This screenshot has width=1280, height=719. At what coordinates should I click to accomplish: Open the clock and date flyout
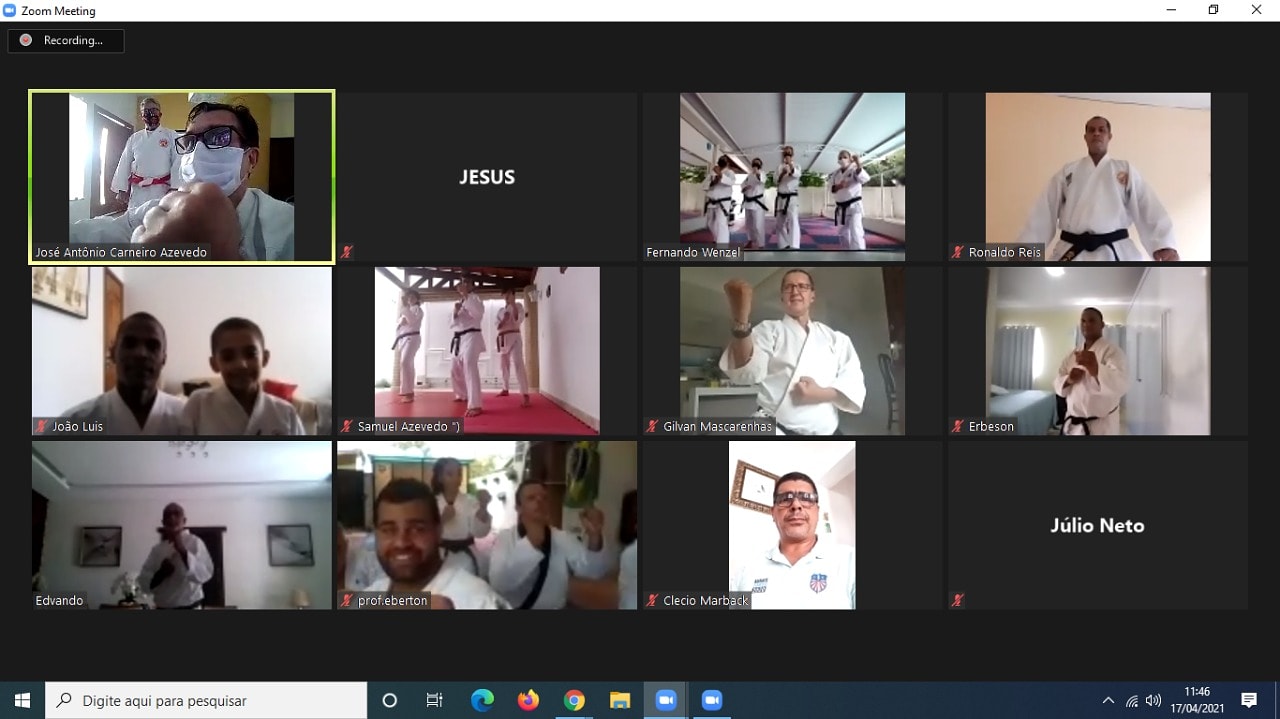[1197, 700]
